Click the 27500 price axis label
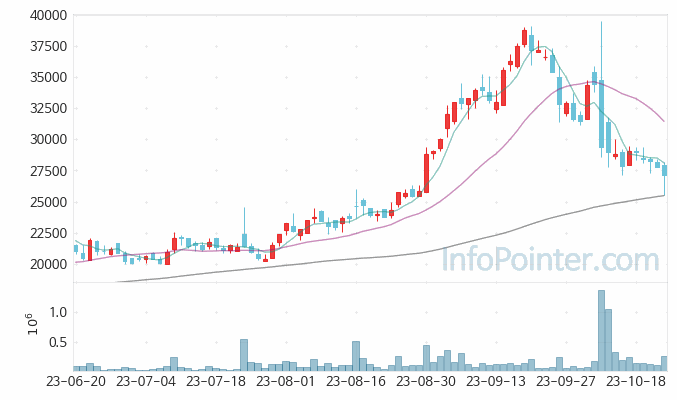Image resolution: width=677 pixels, height=400 pixels. (48, 171)
